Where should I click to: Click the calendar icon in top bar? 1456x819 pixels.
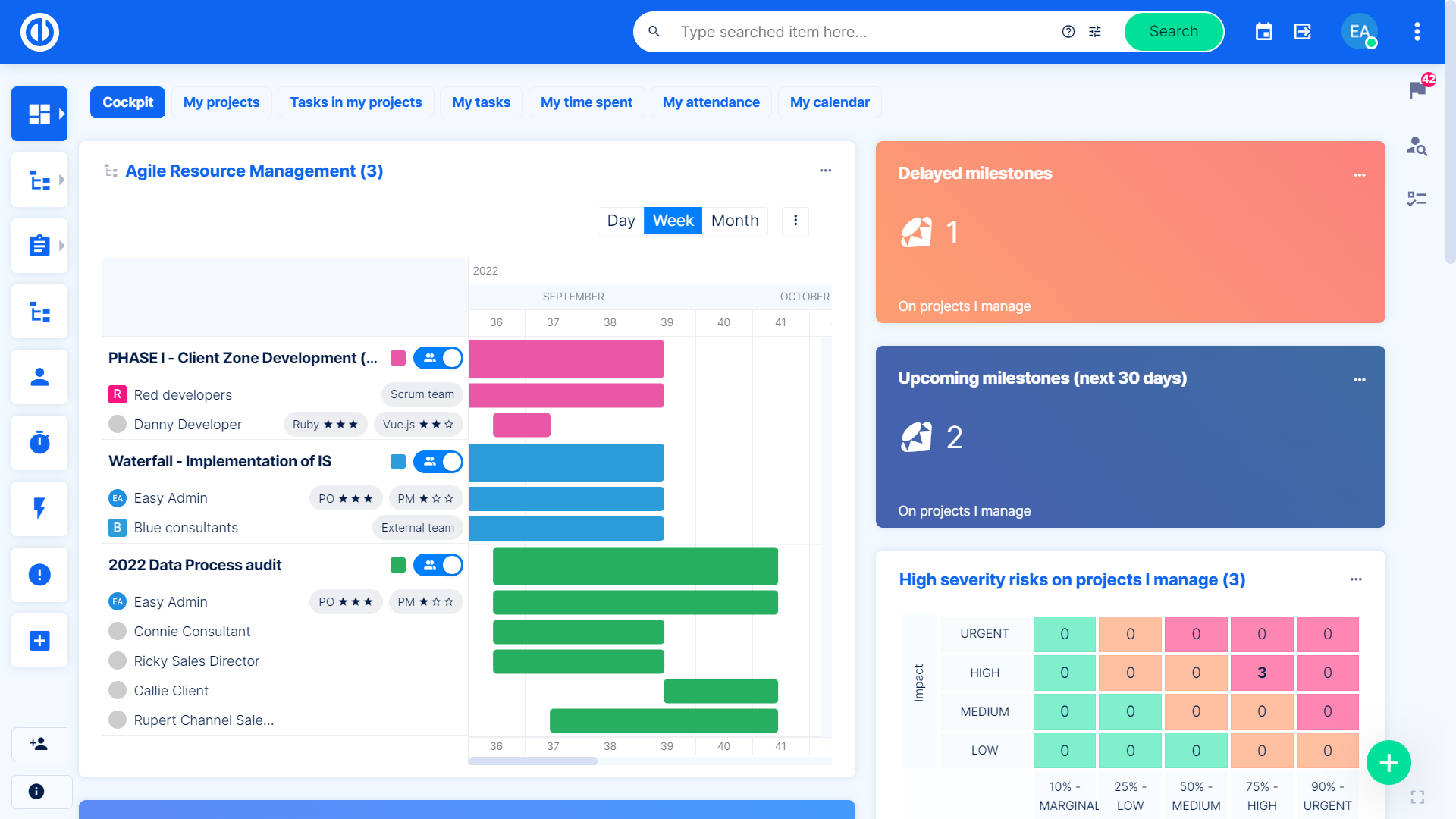[x=1263, y=32]
